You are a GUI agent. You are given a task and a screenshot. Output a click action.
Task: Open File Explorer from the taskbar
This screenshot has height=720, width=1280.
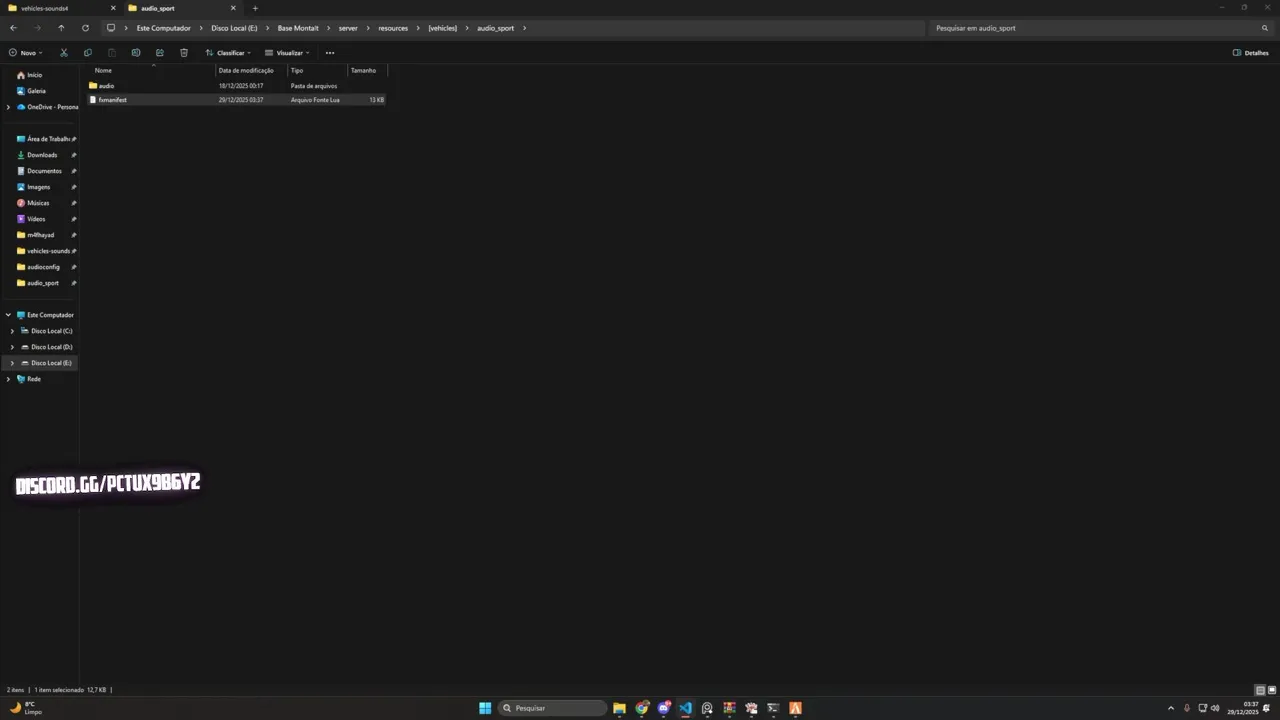(x=619, y=708)
